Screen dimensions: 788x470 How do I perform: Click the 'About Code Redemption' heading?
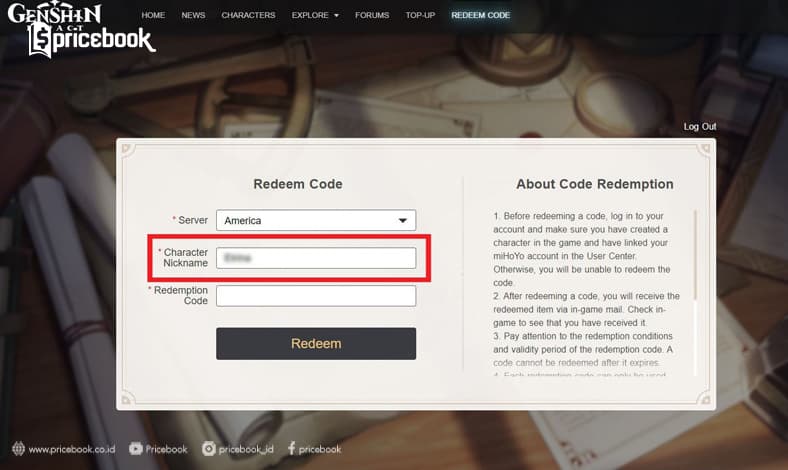click(x=595, y=184)
